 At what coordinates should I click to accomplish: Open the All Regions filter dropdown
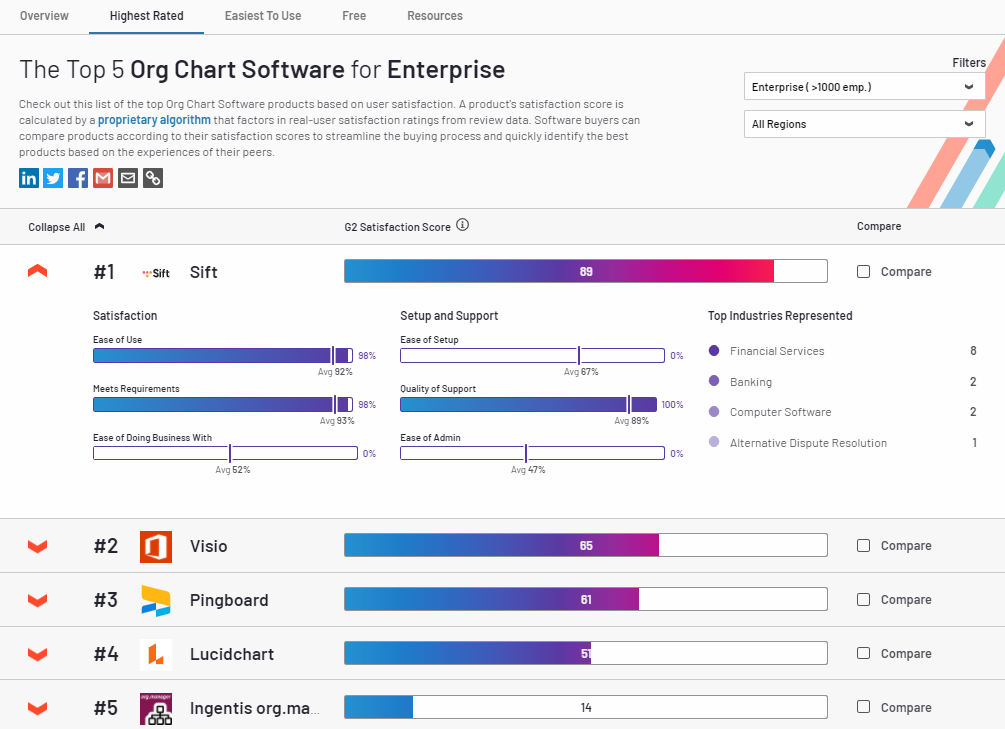coord(864,124)
